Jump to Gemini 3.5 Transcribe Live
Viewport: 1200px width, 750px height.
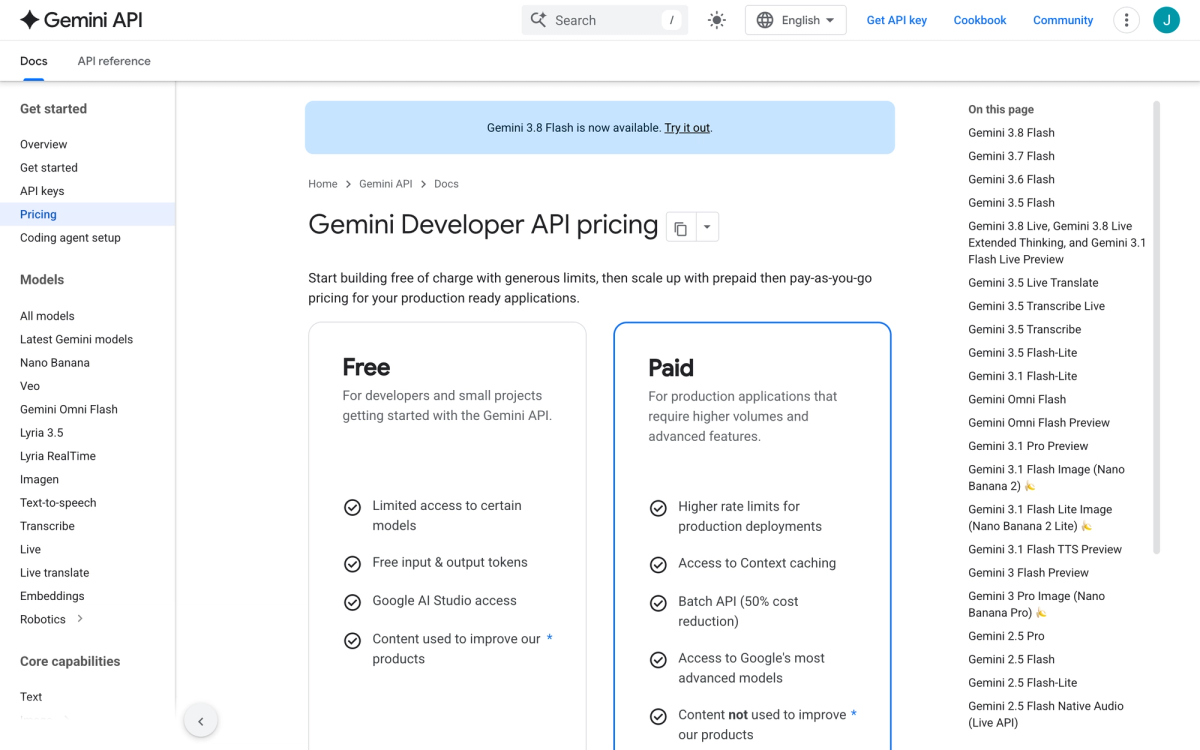[1036, 306]
